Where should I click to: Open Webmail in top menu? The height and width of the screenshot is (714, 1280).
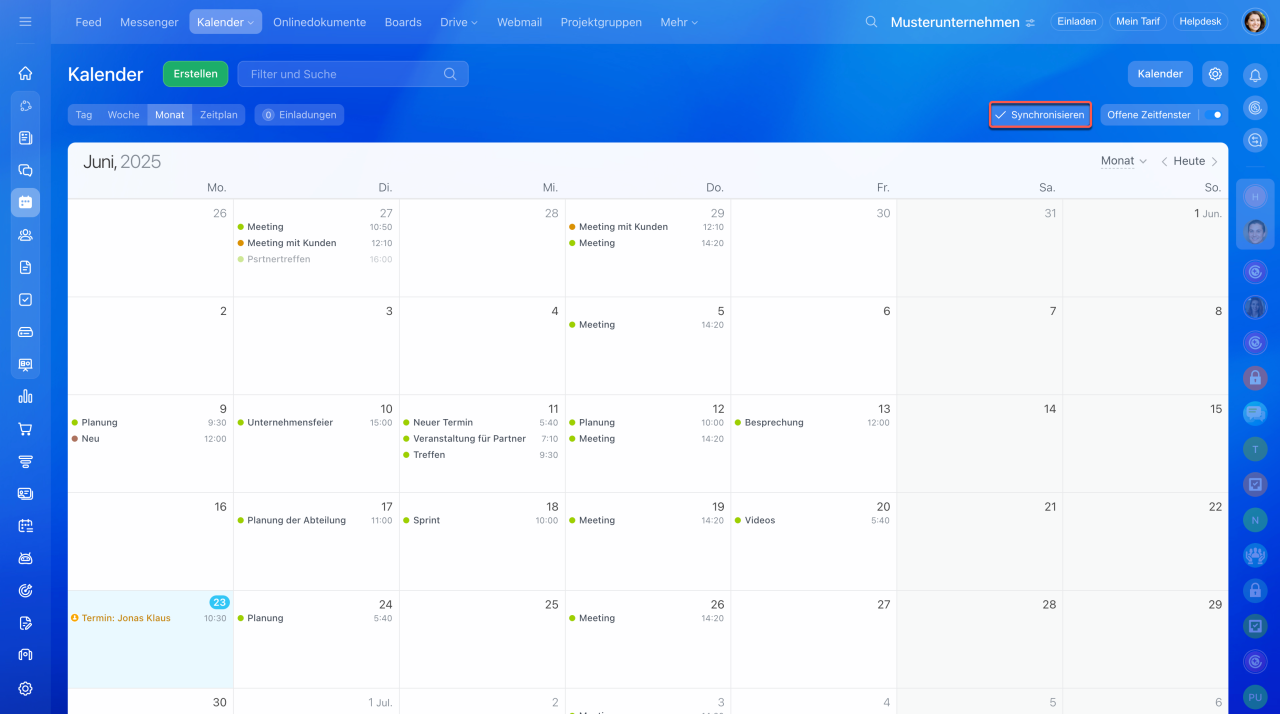[519, 22]
